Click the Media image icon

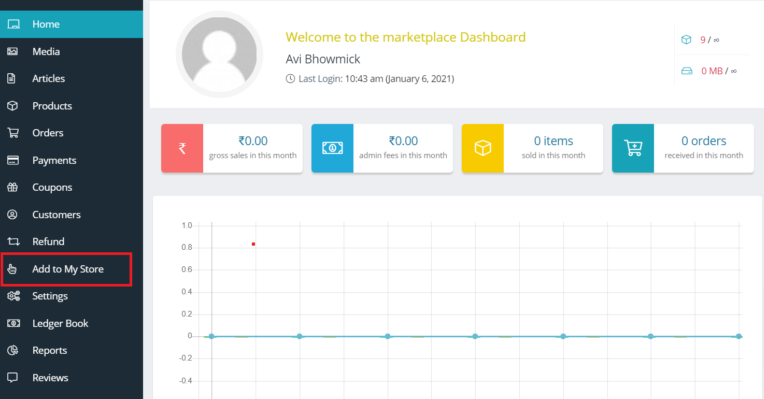click(x=13, y=51)
